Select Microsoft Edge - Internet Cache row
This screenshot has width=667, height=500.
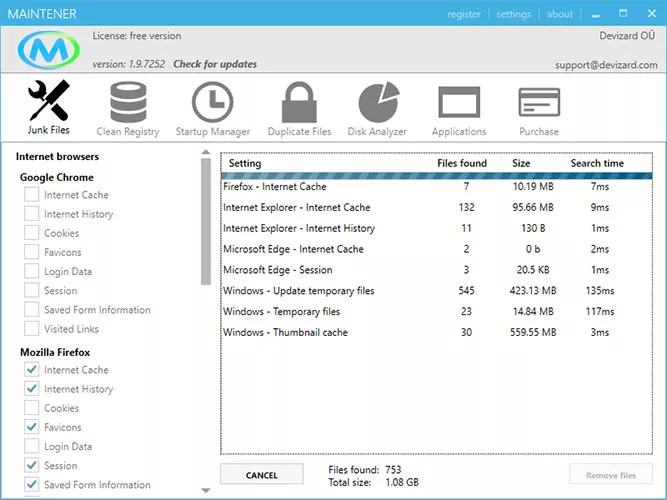click(436, 249)
